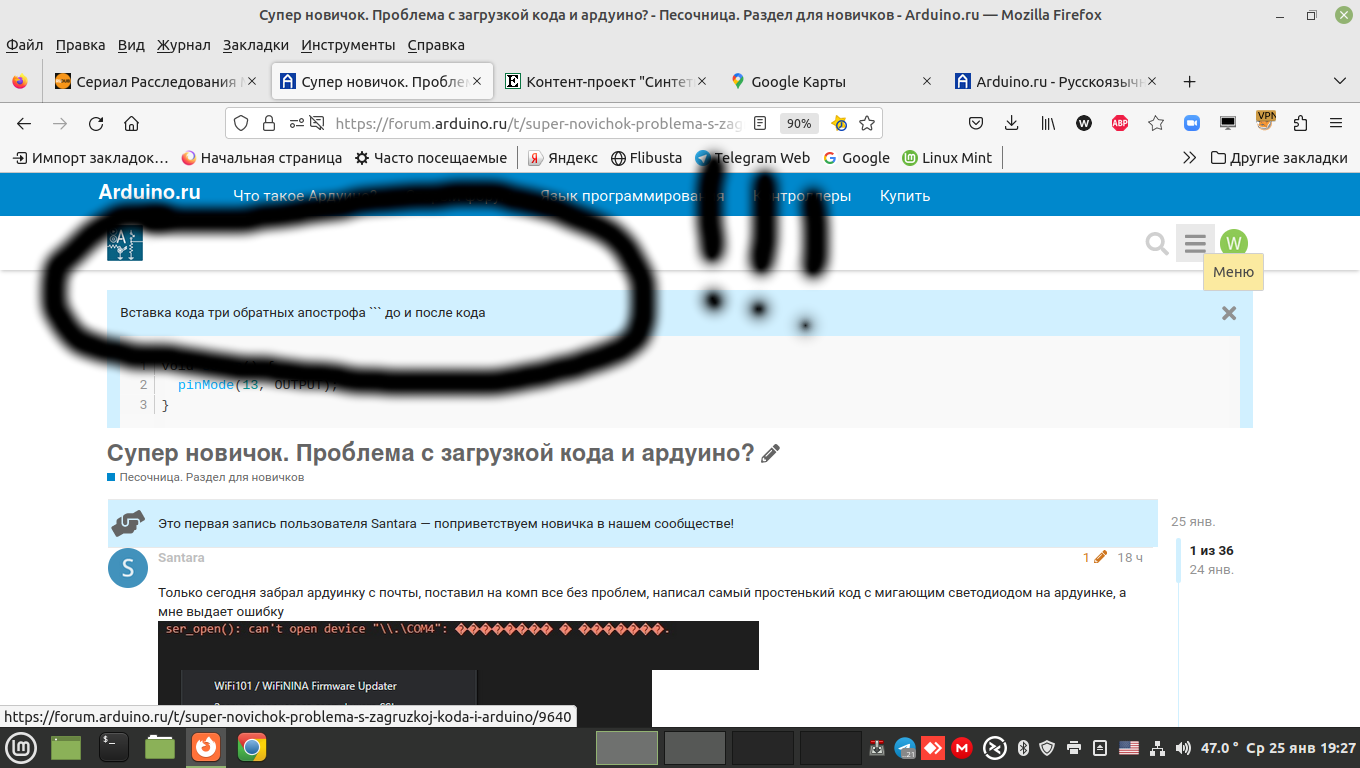Open the Telegram tray icon
The image size is (1360, 768).
click(x=906, y=747)
